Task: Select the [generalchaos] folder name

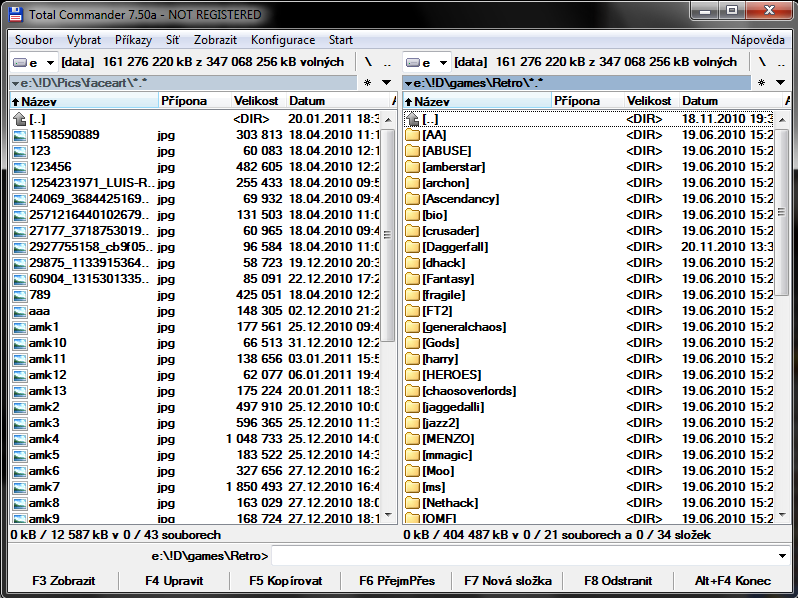Action: [x=464, y=327]
